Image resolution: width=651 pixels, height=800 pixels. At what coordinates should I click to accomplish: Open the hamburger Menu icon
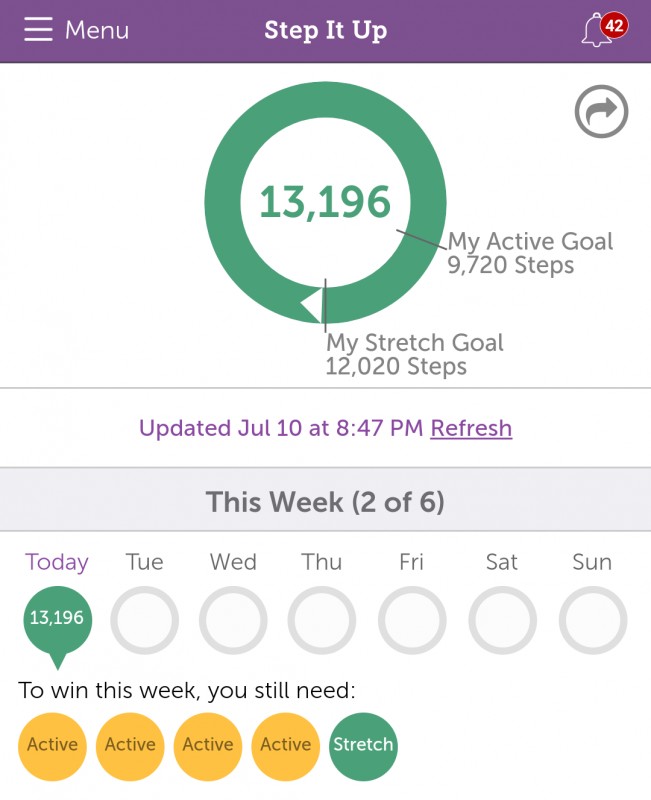(x=38, y=30)
